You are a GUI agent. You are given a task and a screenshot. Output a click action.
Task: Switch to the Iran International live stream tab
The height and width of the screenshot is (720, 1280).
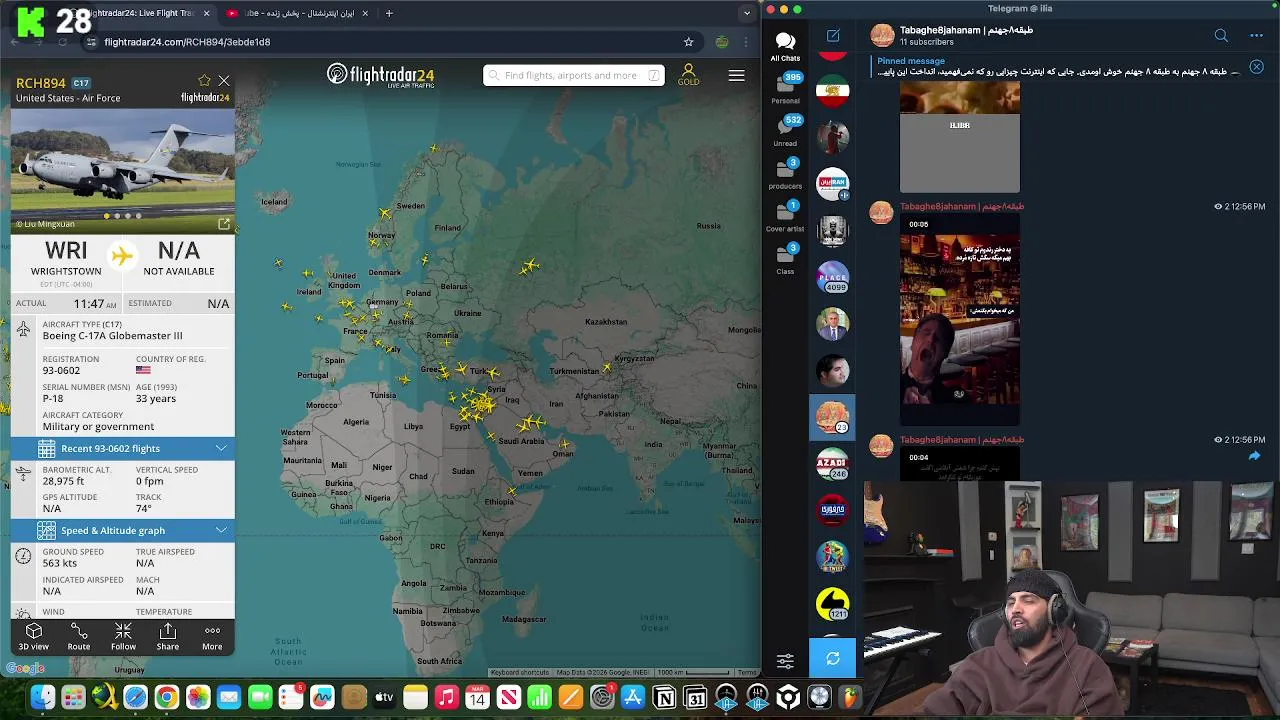tap(296, 13)
